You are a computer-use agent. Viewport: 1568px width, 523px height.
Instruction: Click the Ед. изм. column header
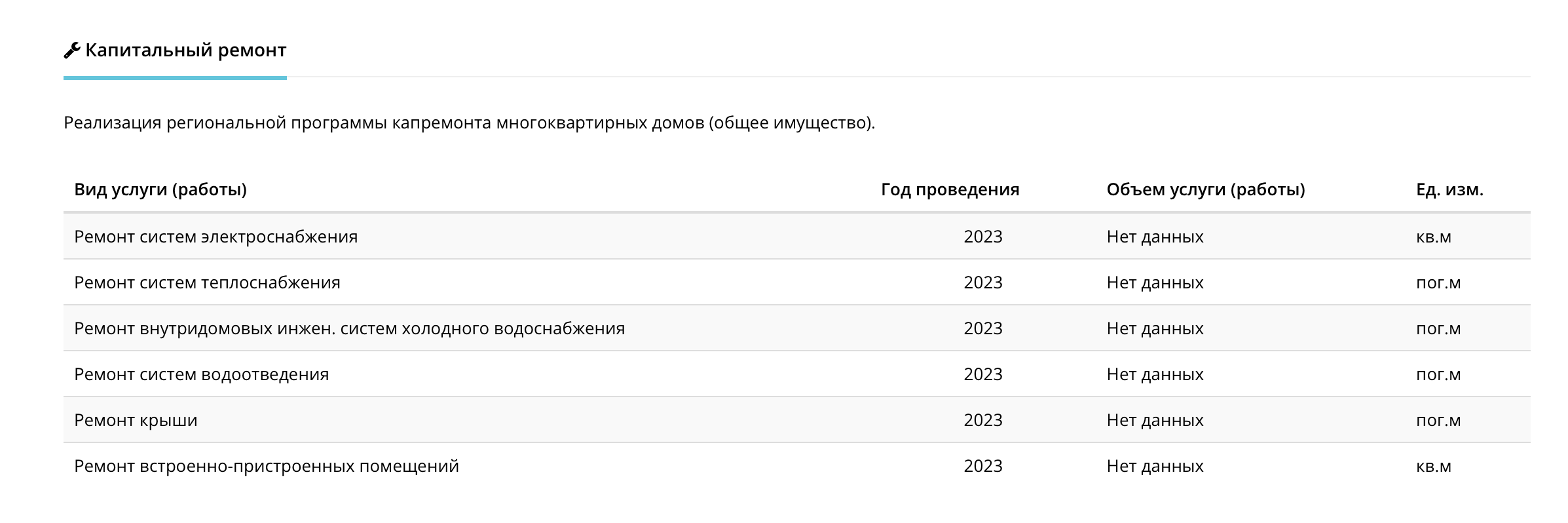pos(1449,190)
